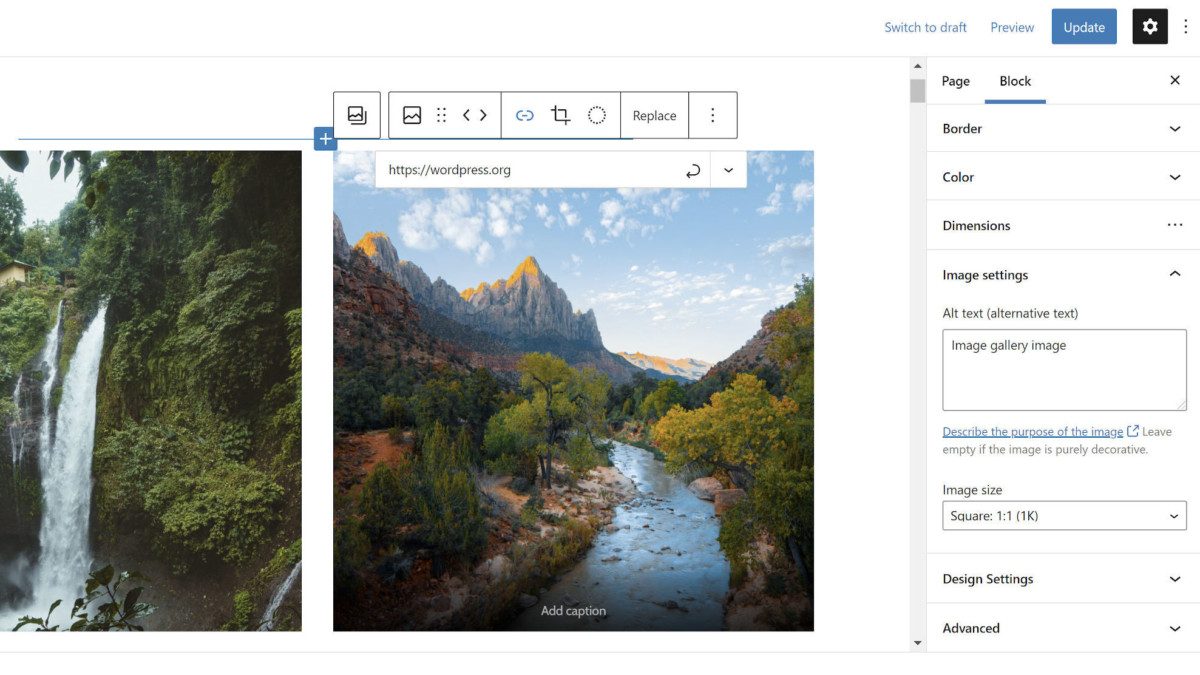Select the parent Gallery block icon

[357, 115]
